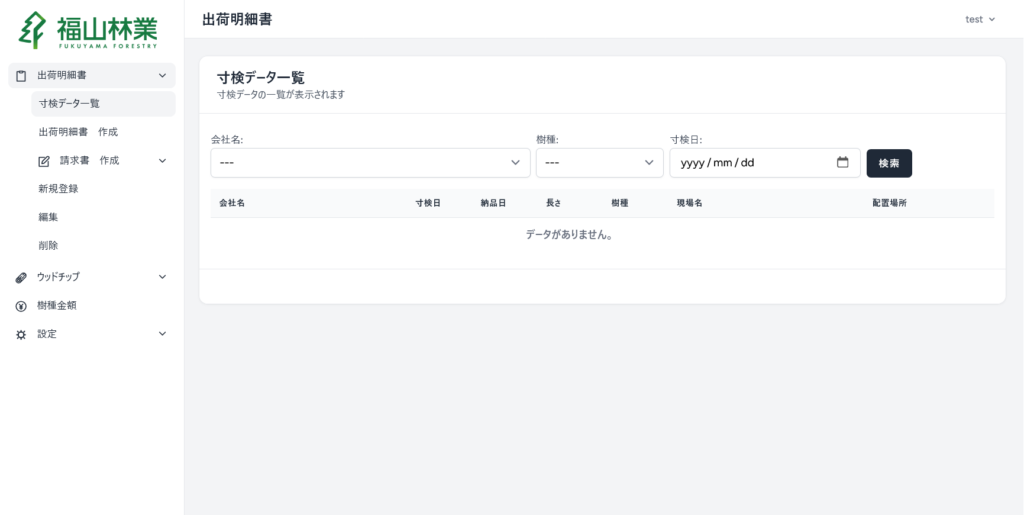Screen dimensions: 1024x515
Task: Click the 配置場所 column header
Action: pyautogui.click(x=889, y=203)
